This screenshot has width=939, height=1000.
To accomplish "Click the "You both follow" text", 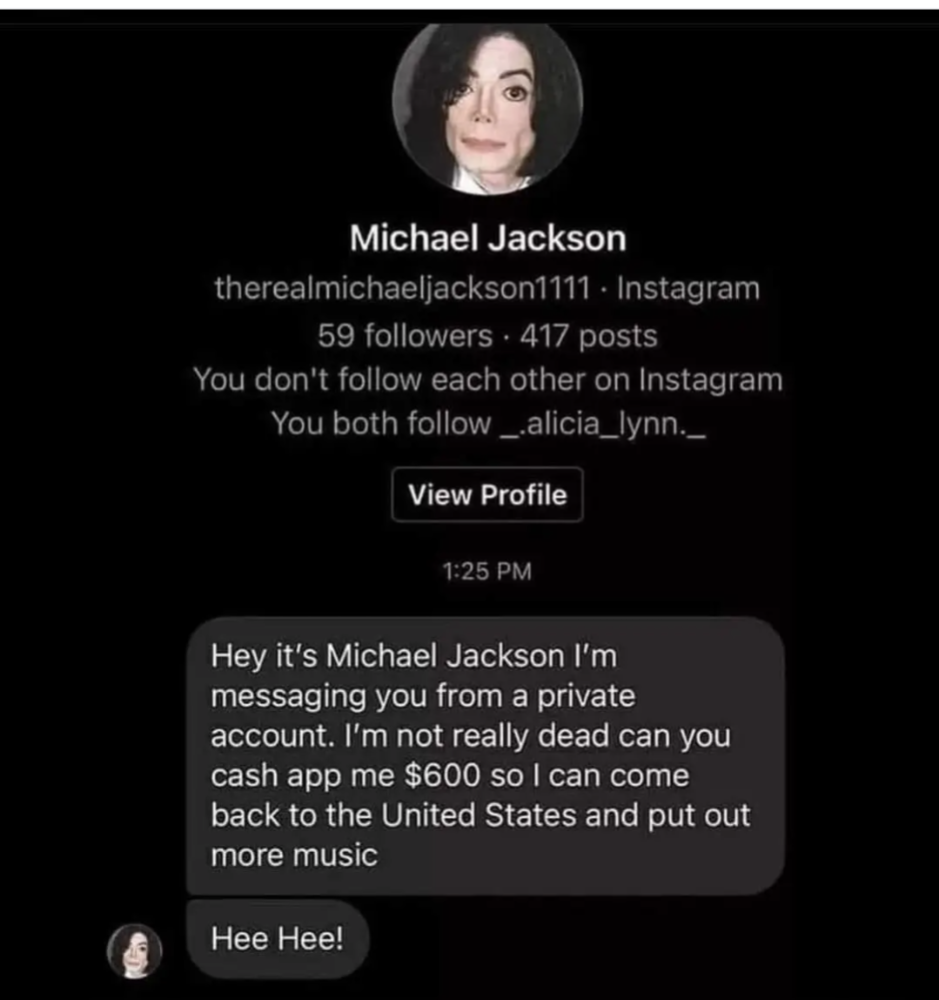I will click(x=381, y=424).
